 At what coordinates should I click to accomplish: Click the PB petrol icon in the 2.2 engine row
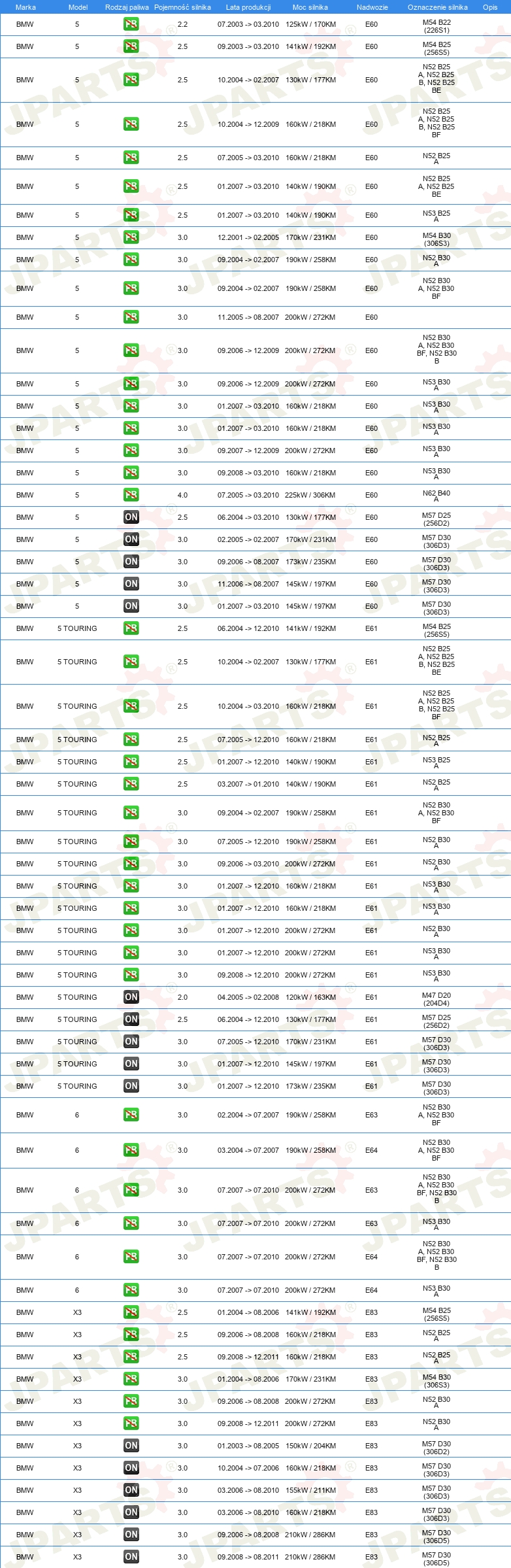[131, 24]
